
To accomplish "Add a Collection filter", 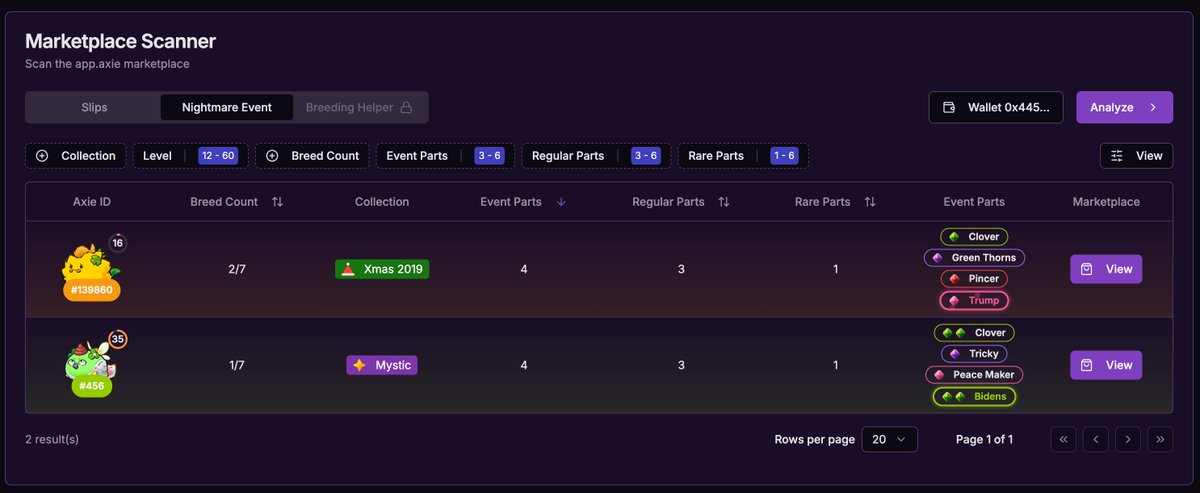I will [x=76, y=156].
